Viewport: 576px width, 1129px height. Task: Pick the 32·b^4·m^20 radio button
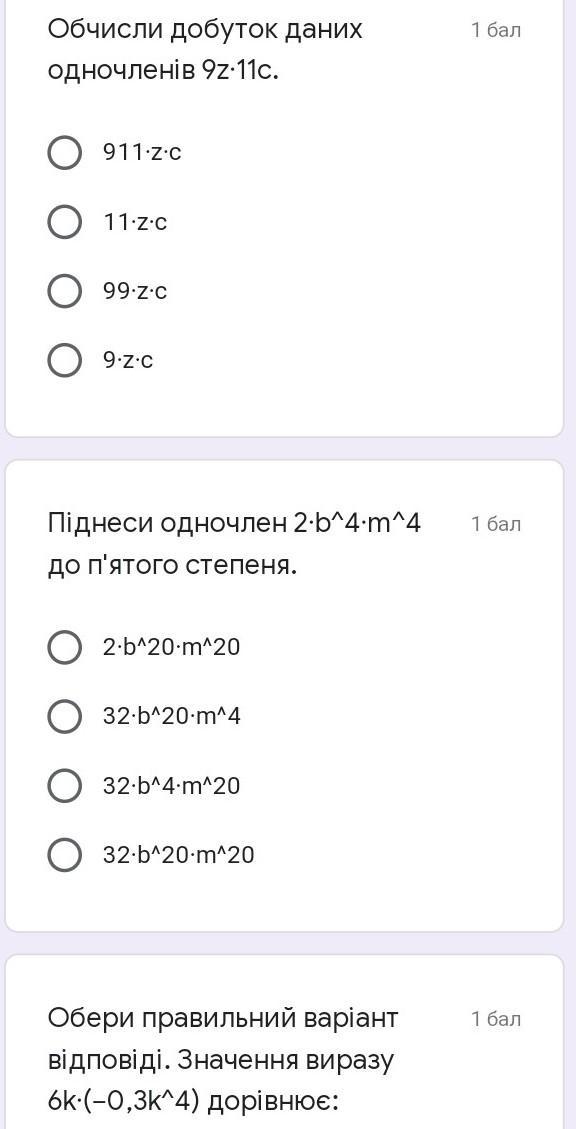coord(64,786)
